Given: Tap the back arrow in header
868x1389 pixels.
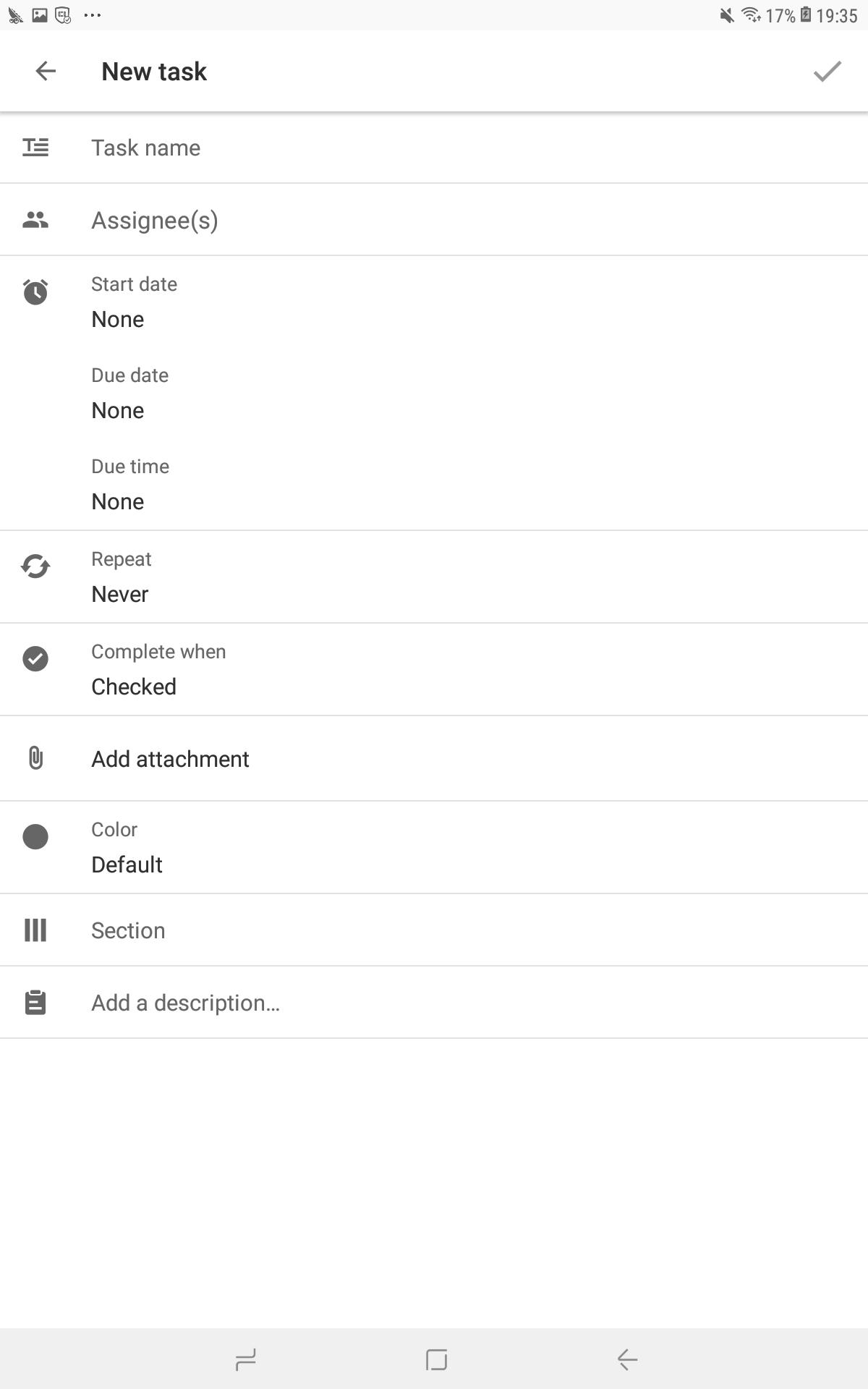Looking at the screenshot, I should (46, 71).
